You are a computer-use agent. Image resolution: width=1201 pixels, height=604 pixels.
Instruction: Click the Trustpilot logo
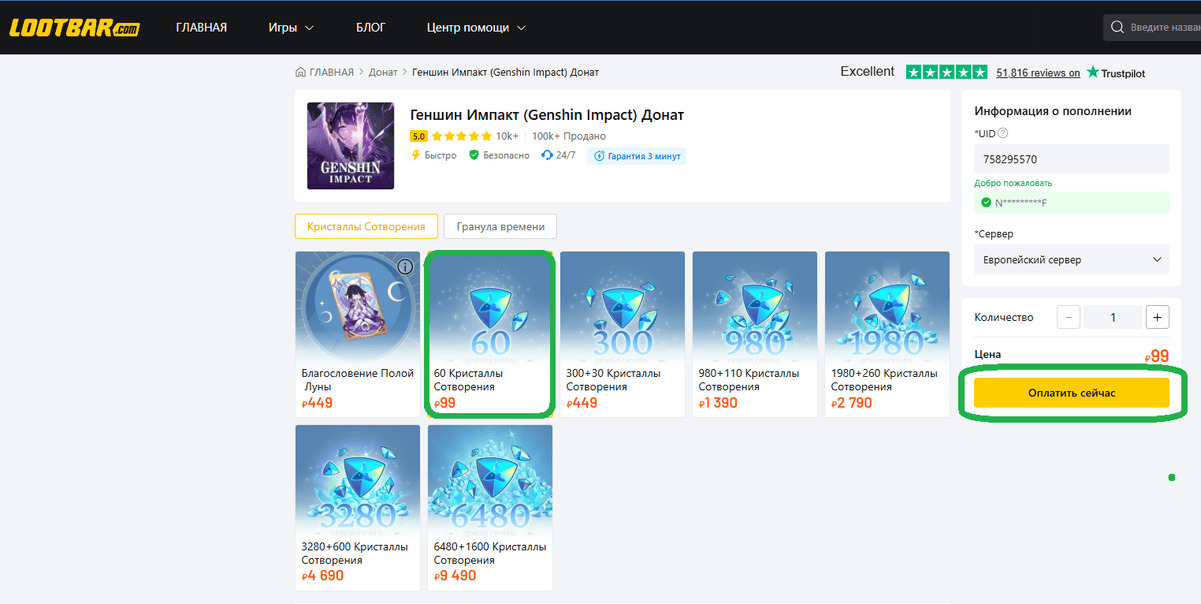(1116, 73)
